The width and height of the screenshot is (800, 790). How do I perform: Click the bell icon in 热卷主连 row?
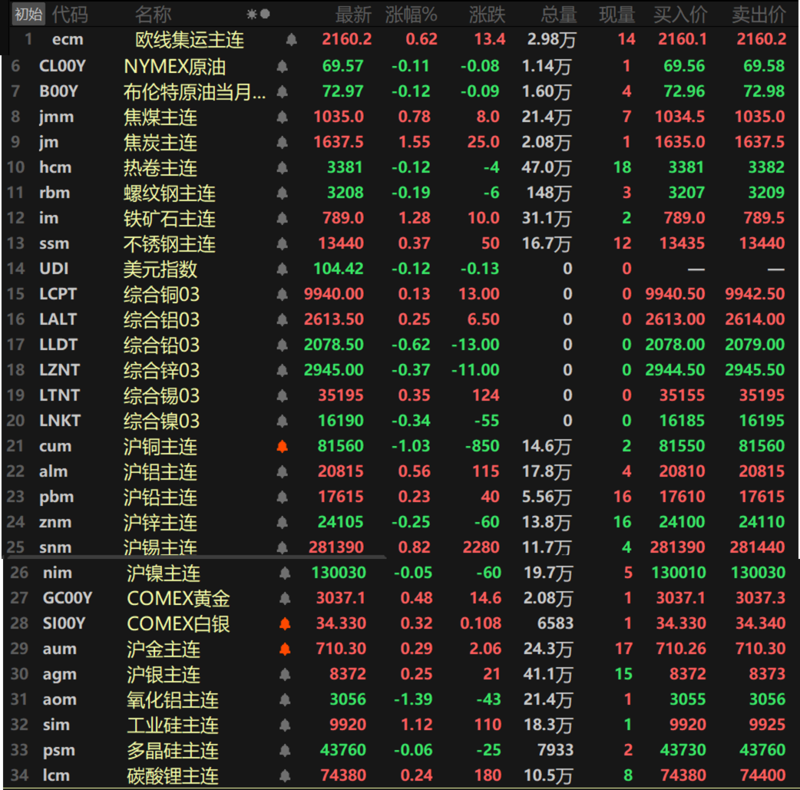tap(282, 167)
